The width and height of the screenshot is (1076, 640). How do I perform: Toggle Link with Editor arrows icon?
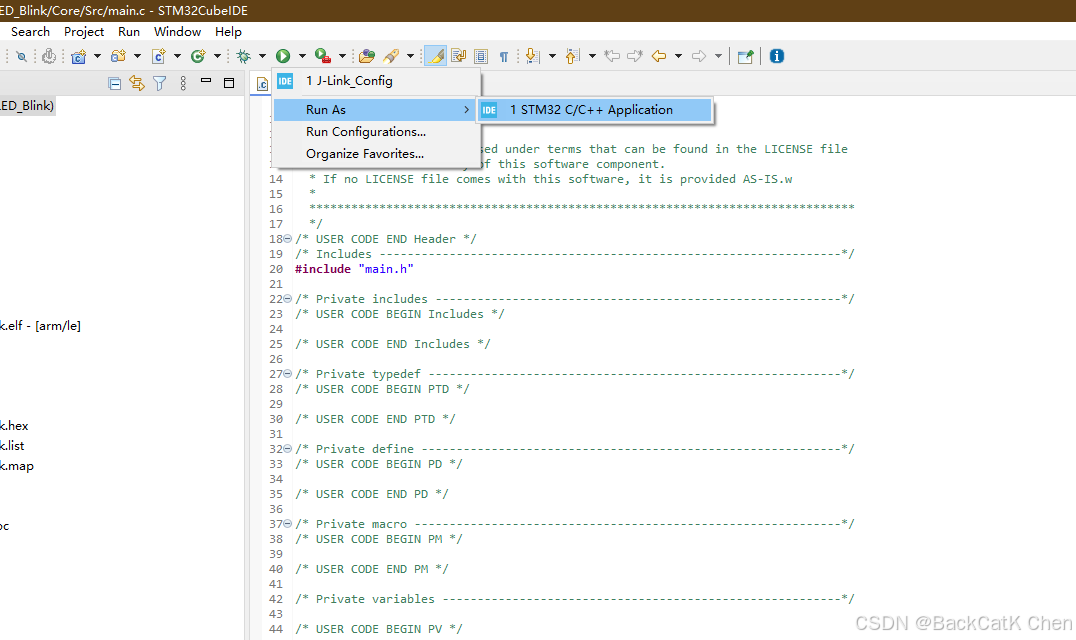point(137,84)
